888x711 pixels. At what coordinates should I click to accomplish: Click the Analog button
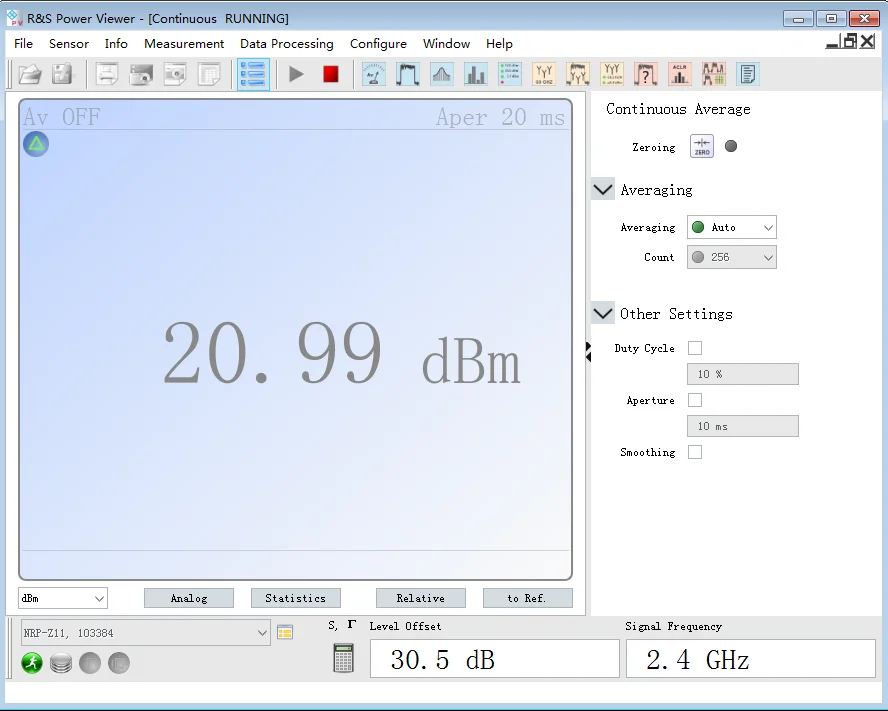click(x=189, y=598)
